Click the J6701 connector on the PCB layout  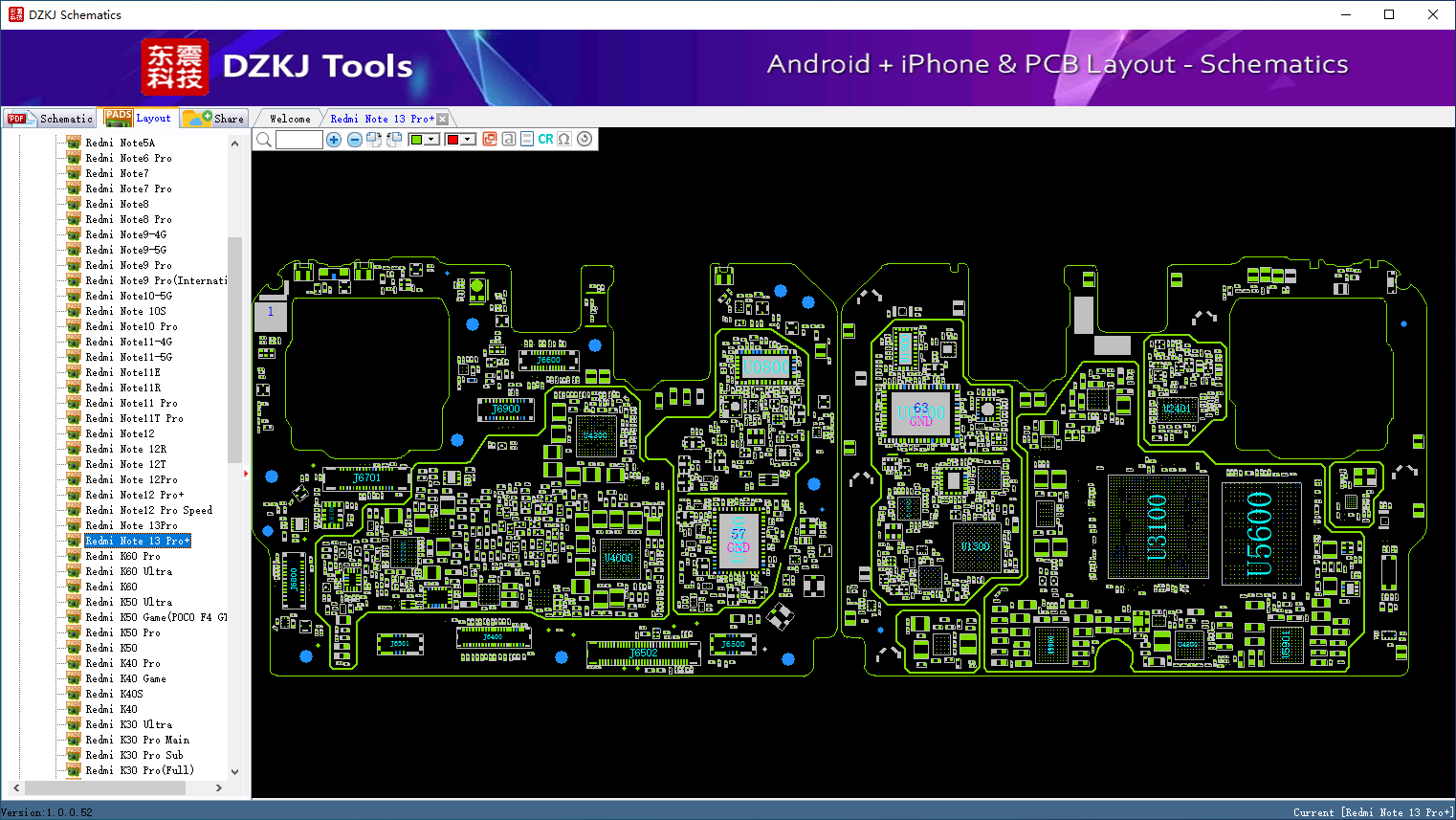tap(366, 477)
